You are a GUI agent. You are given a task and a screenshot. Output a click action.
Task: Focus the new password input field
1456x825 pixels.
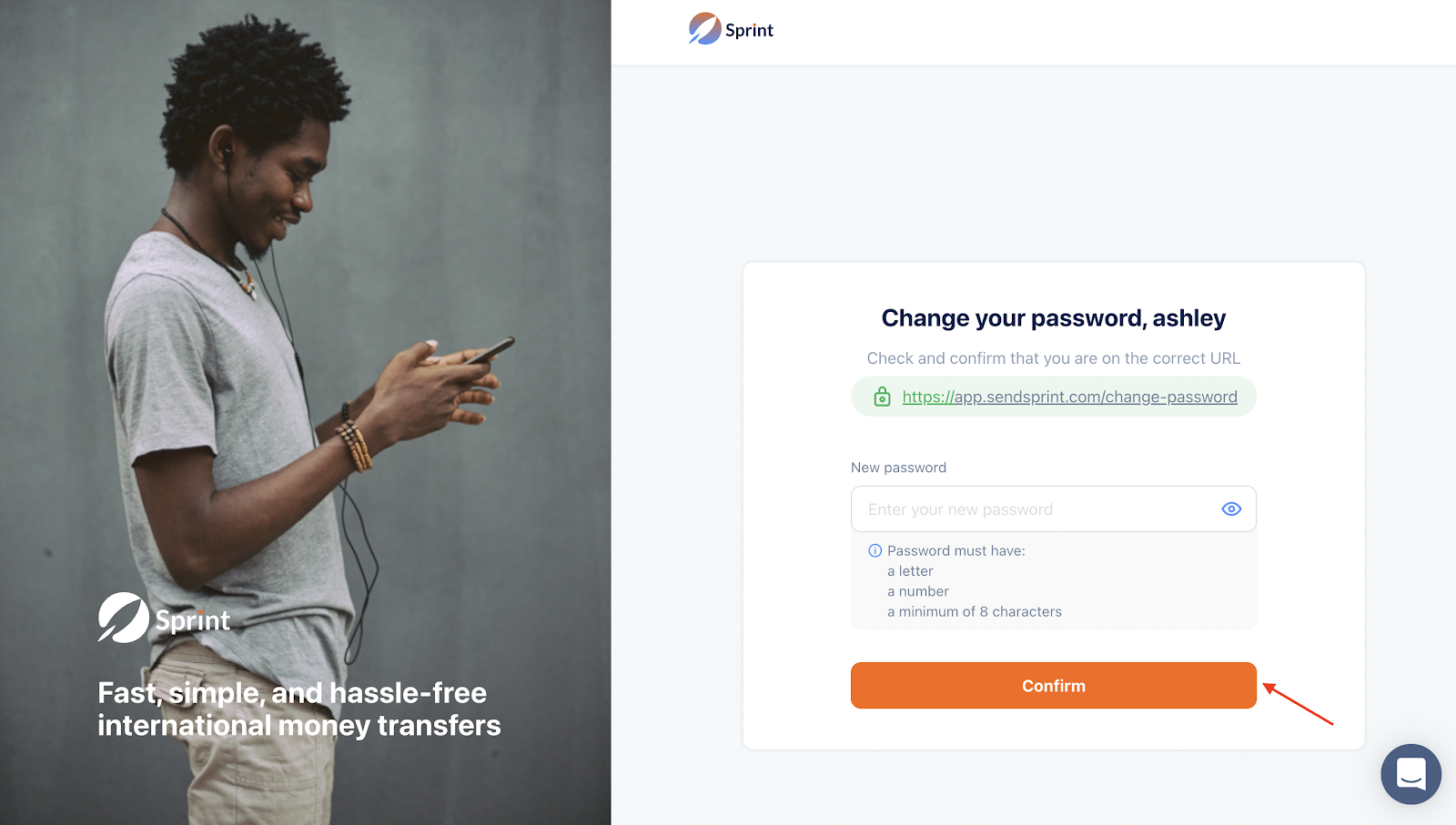(1053, 509)
